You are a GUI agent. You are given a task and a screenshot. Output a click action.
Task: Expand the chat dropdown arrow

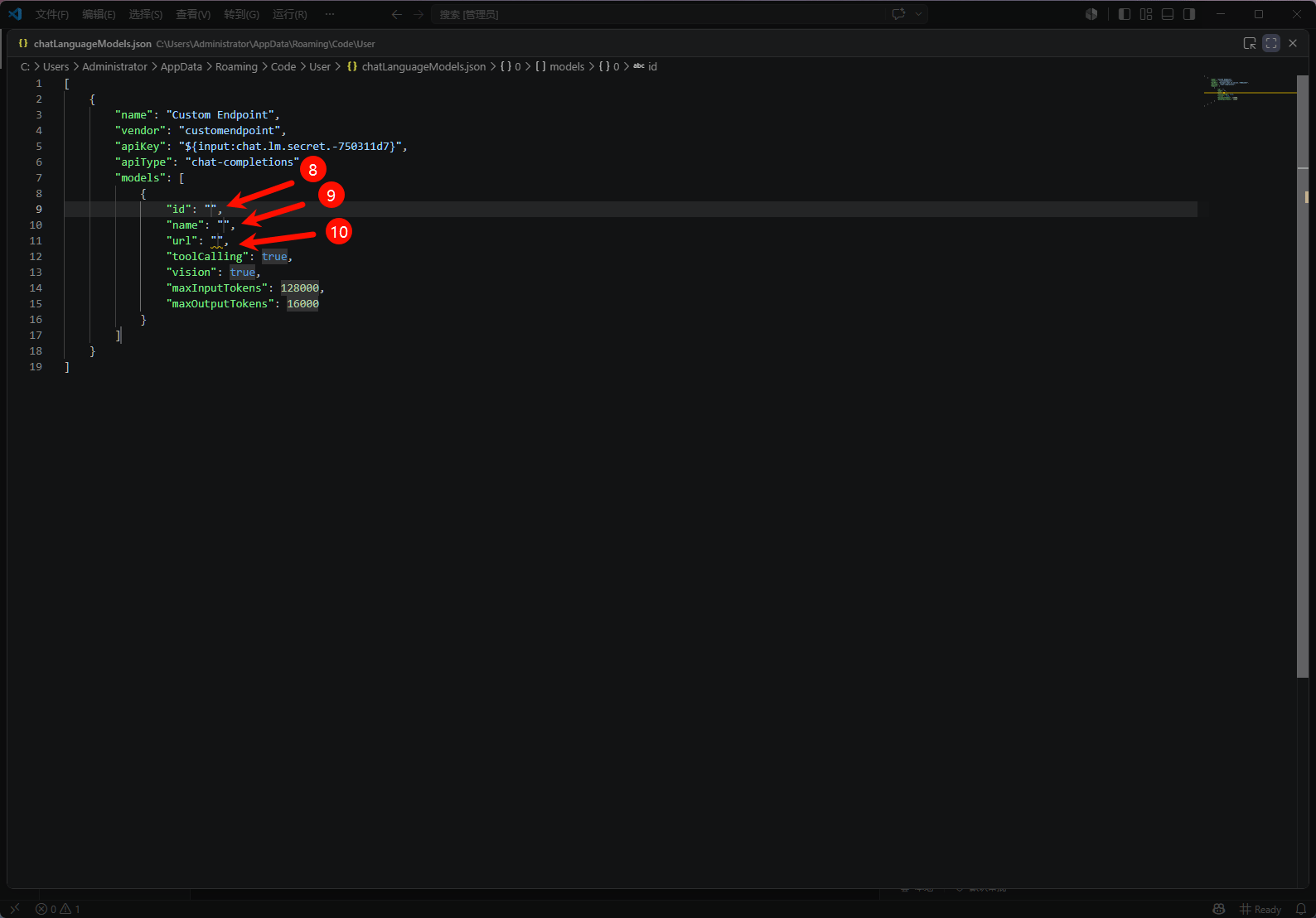tap(918, 14)
